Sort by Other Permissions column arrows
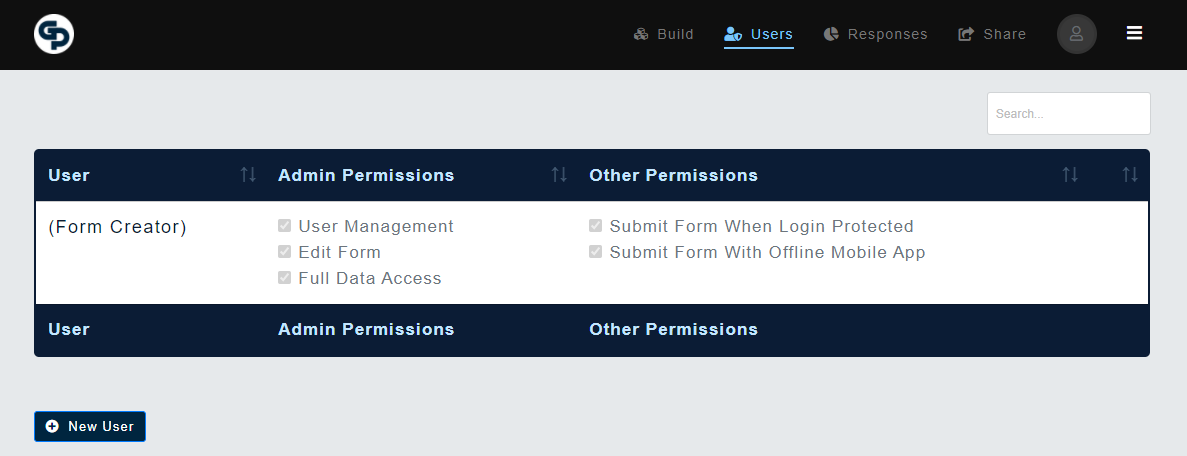This screenshot has height=456, width=1187. [1070, 175]
